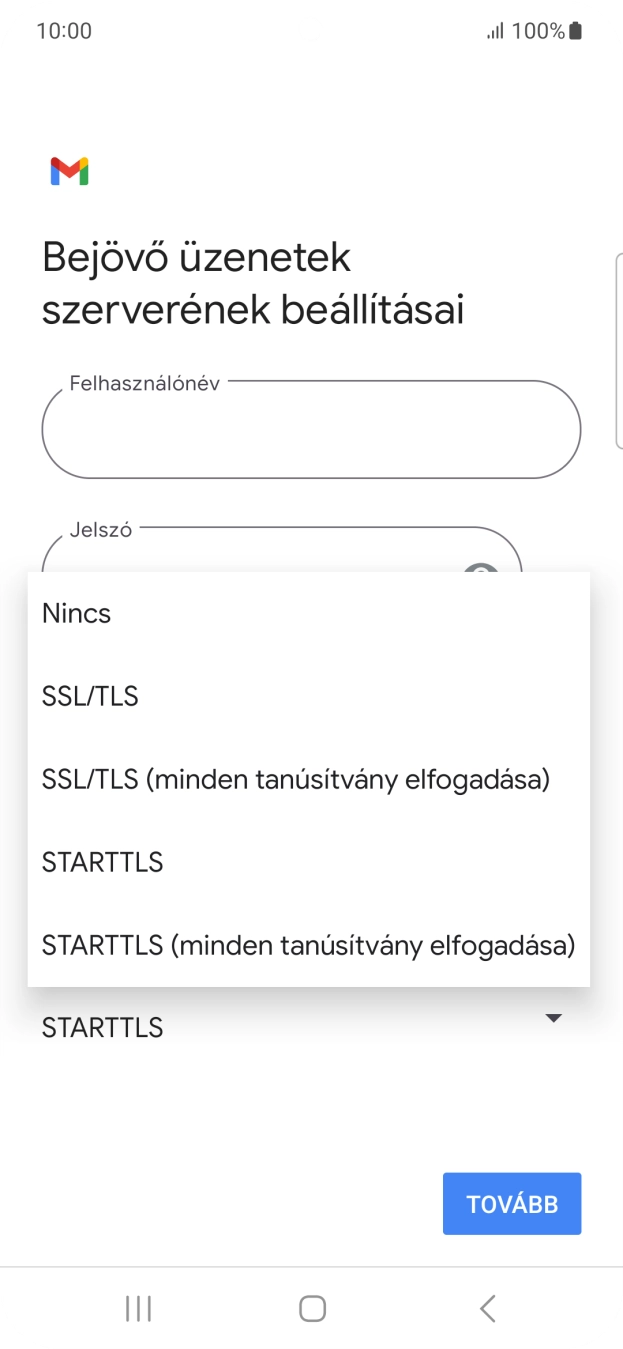
Task: Select SSL/TLS (minden tanúsítvány elfogadása)
Action: (295, 779)
